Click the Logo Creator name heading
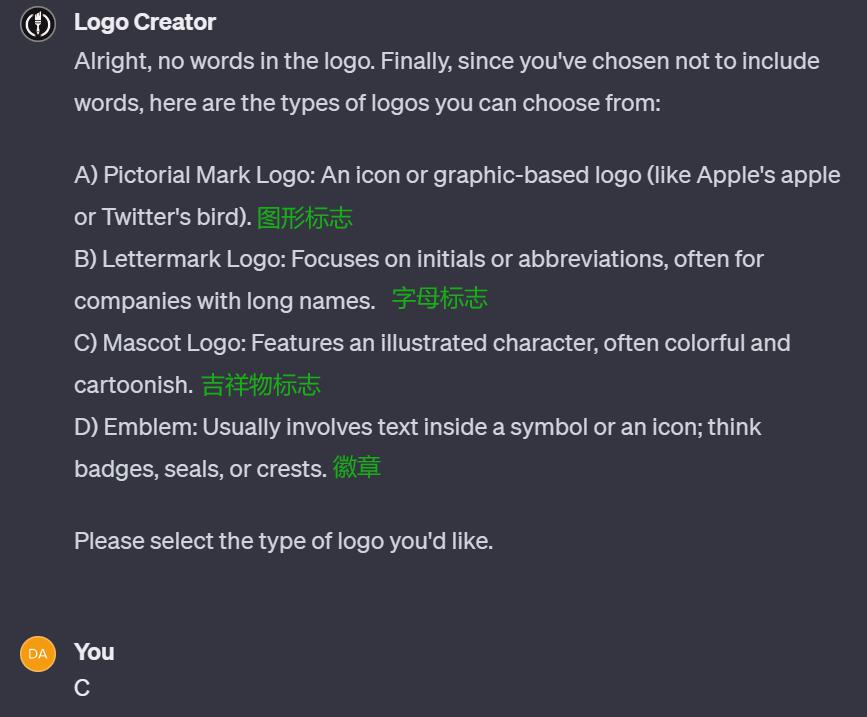This screenshot has height=717, width=867. point(145,23)
